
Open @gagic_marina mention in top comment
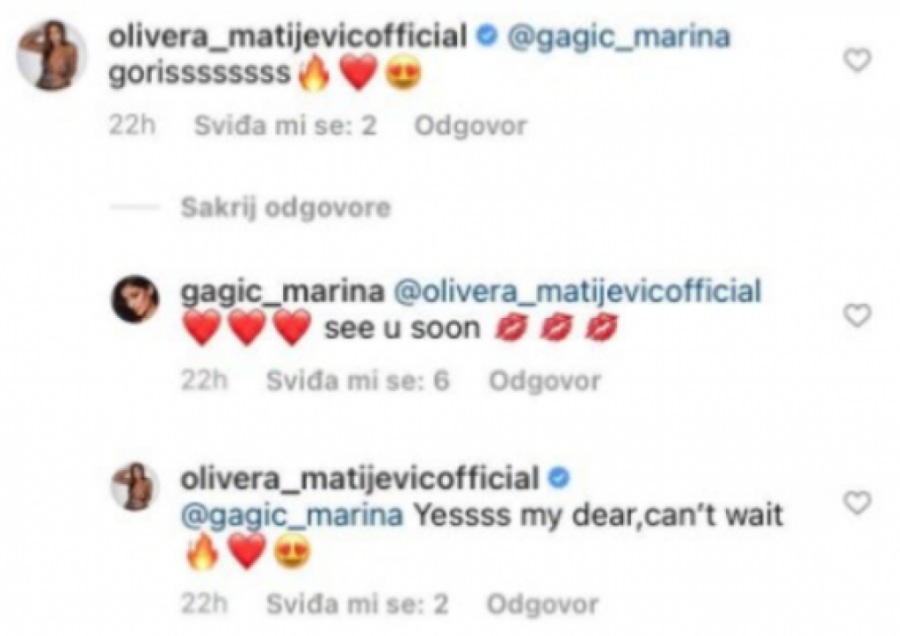(619, 36)
